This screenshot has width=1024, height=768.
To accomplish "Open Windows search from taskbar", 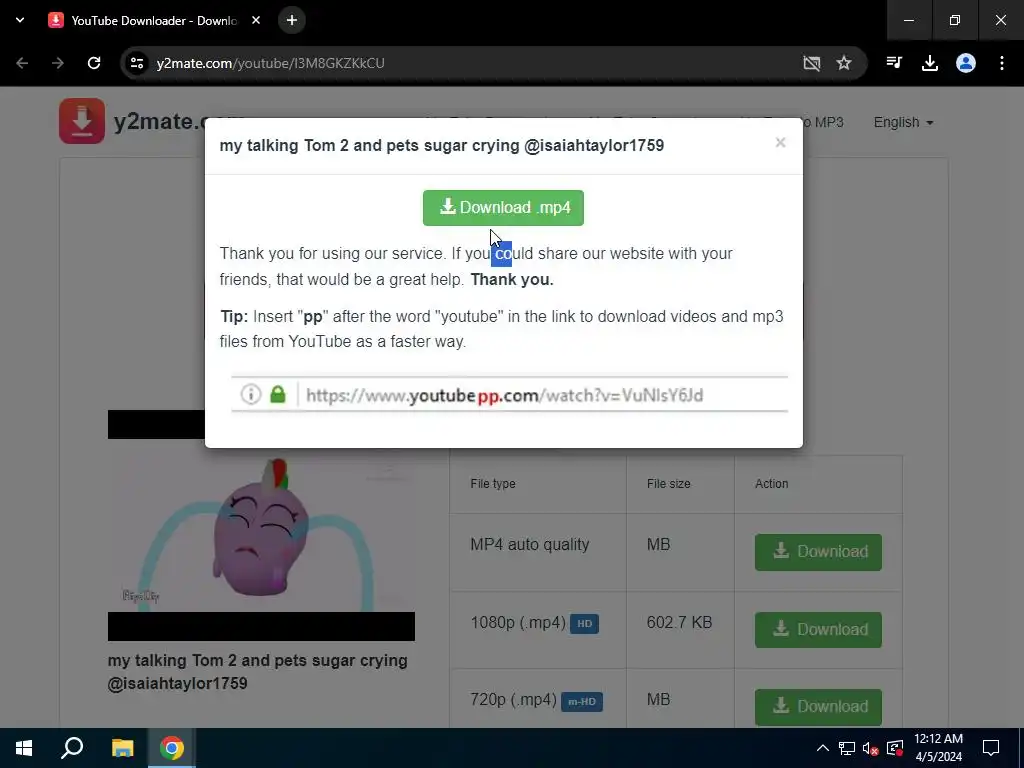I will pyautogui.click(x=72, y=748).
